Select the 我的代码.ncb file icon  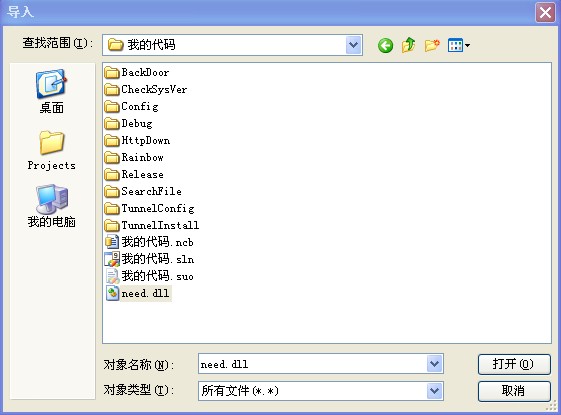pyautogui.click(x=112, y=242)
